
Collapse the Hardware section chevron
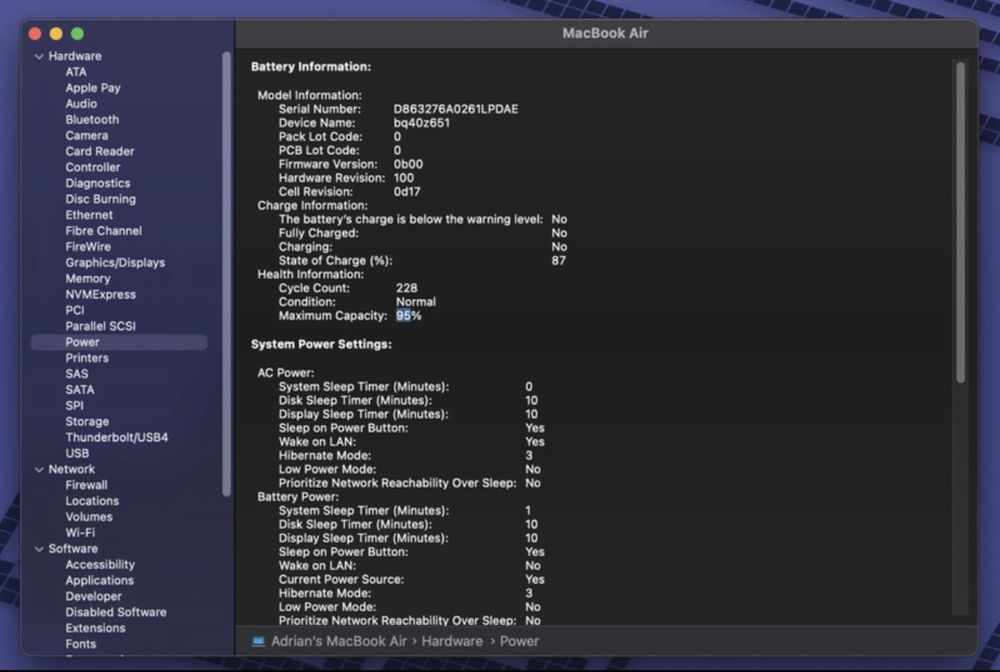[x=40, y=57]
